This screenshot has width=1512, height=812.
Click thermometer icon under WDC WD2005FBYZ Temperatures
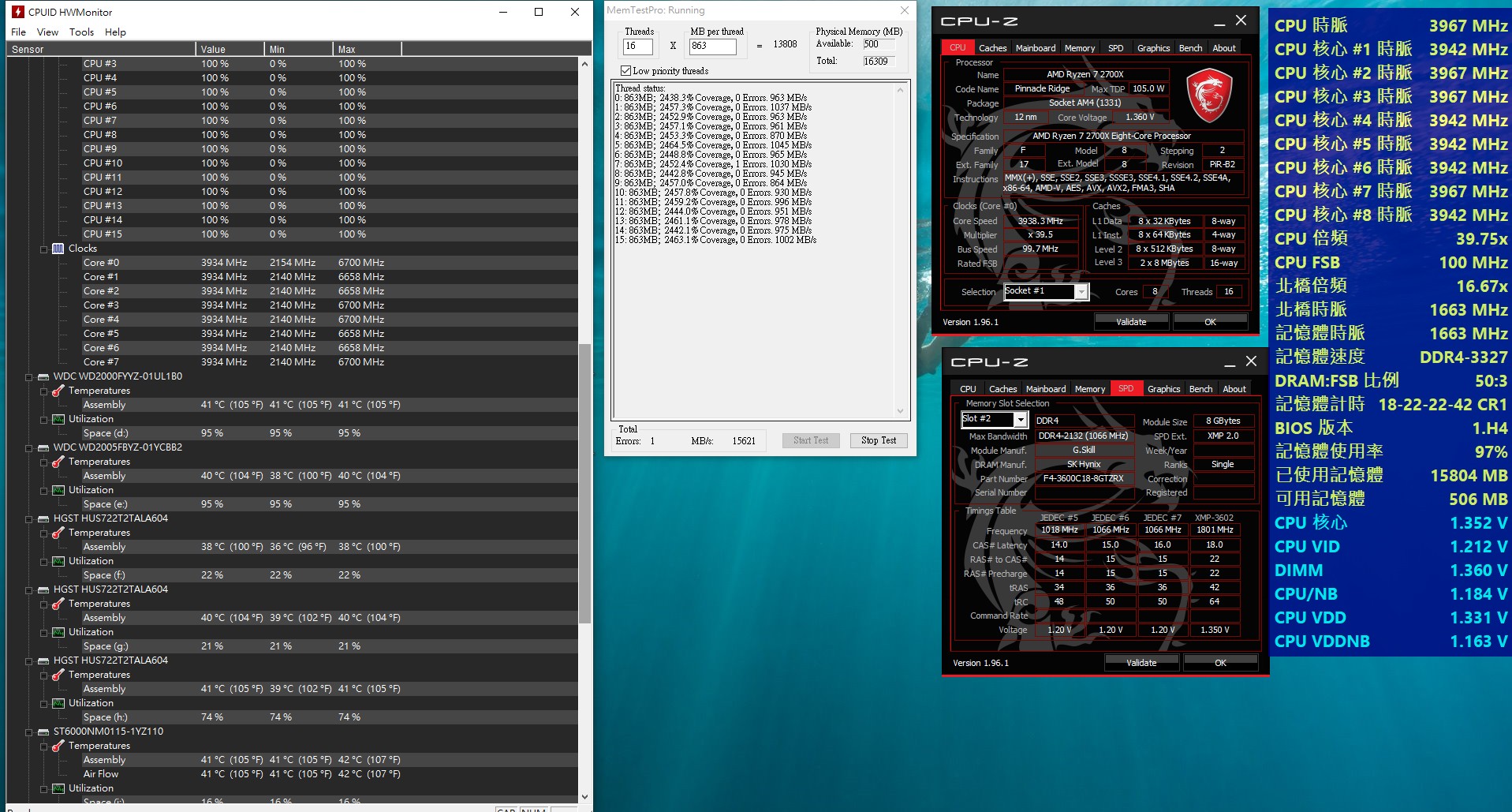pos(58,462)
